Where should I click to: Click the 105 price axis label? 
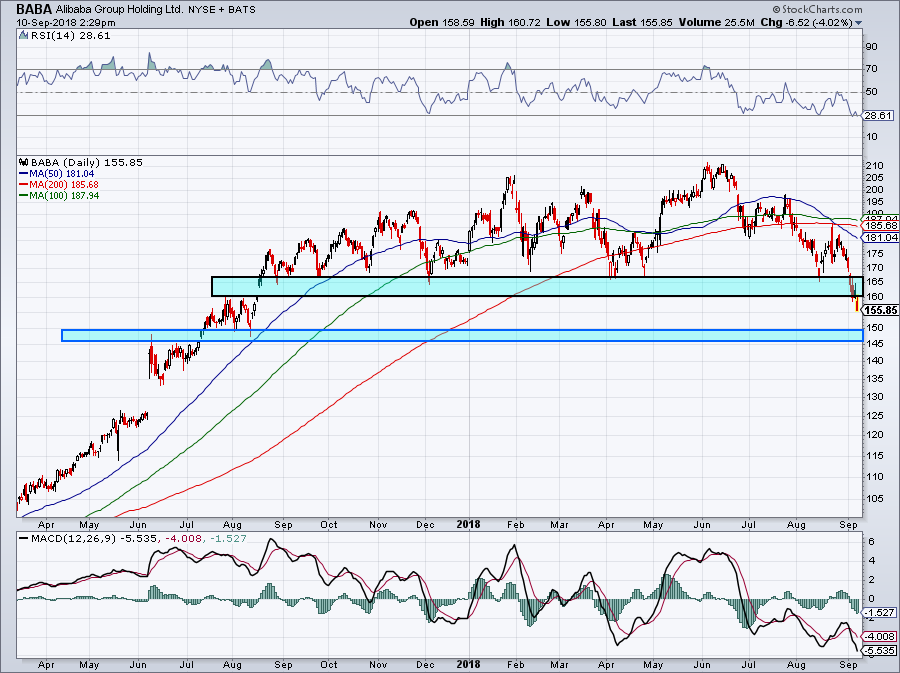coord(876,498)
